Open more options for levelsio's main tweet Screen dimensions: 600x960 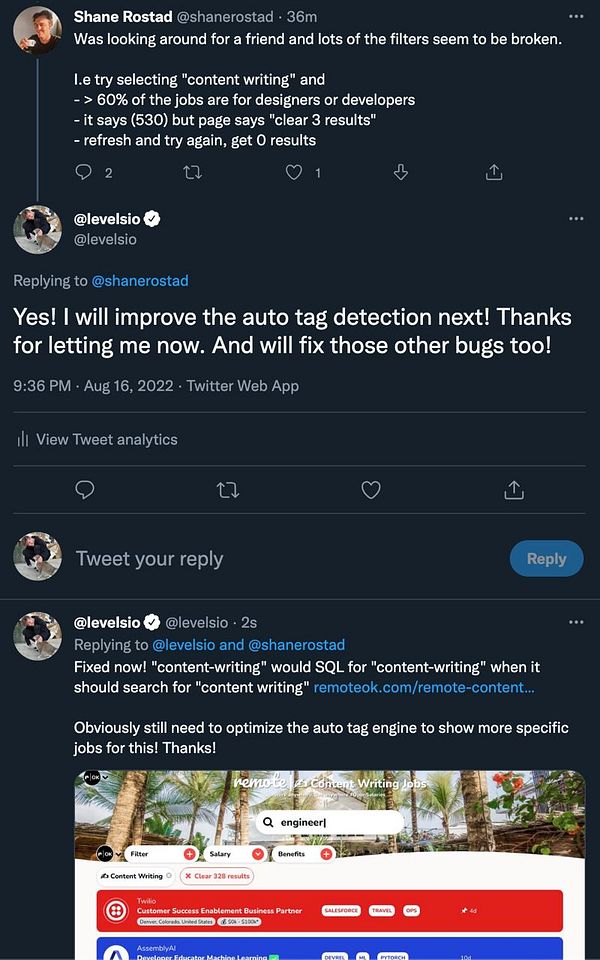(x=576, y=219)
